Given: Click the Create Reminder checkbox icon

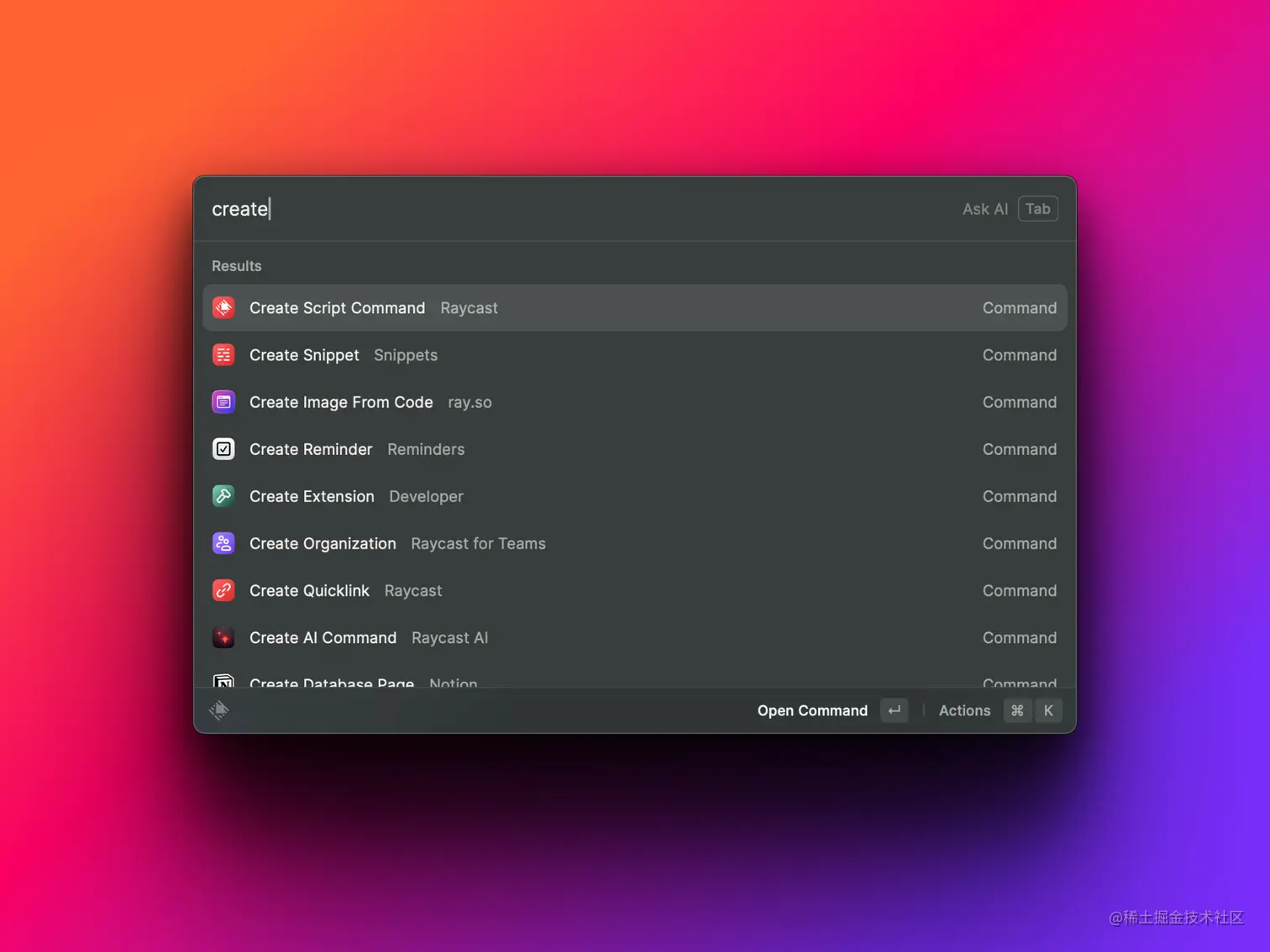Looking at the screenshot, I should [223, 449].
